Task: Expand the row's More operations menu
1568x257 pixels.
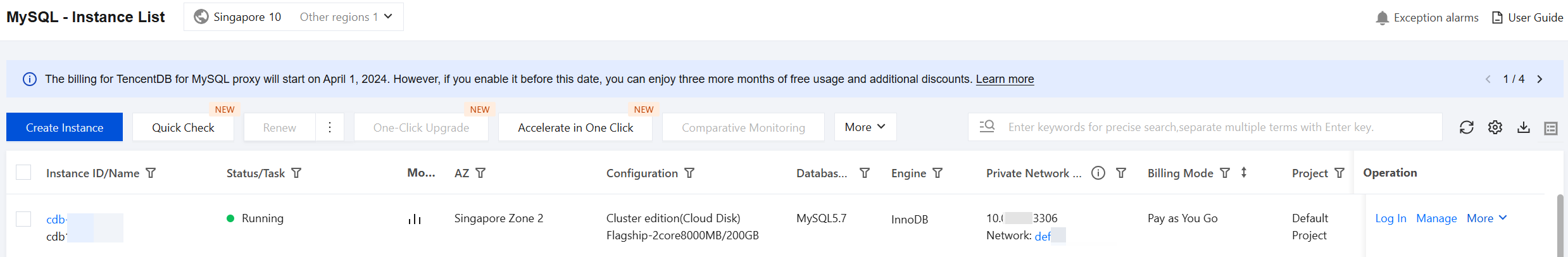Action: (1486, 218)
